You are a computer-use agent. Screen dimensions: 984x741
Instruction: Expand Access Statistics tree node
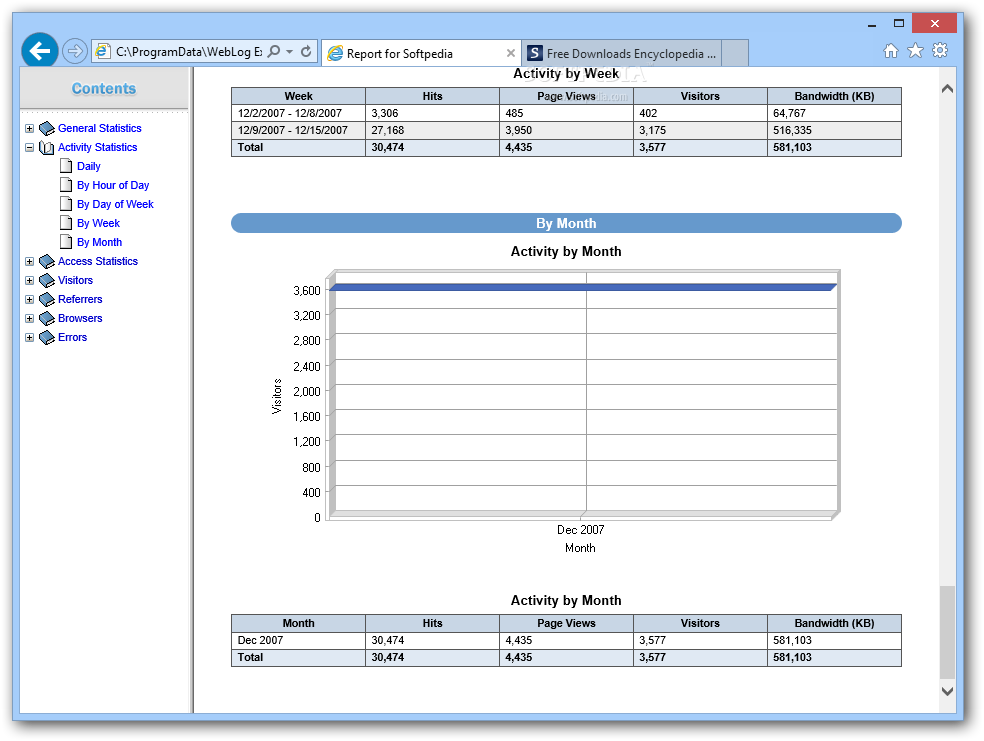point(29,261)
